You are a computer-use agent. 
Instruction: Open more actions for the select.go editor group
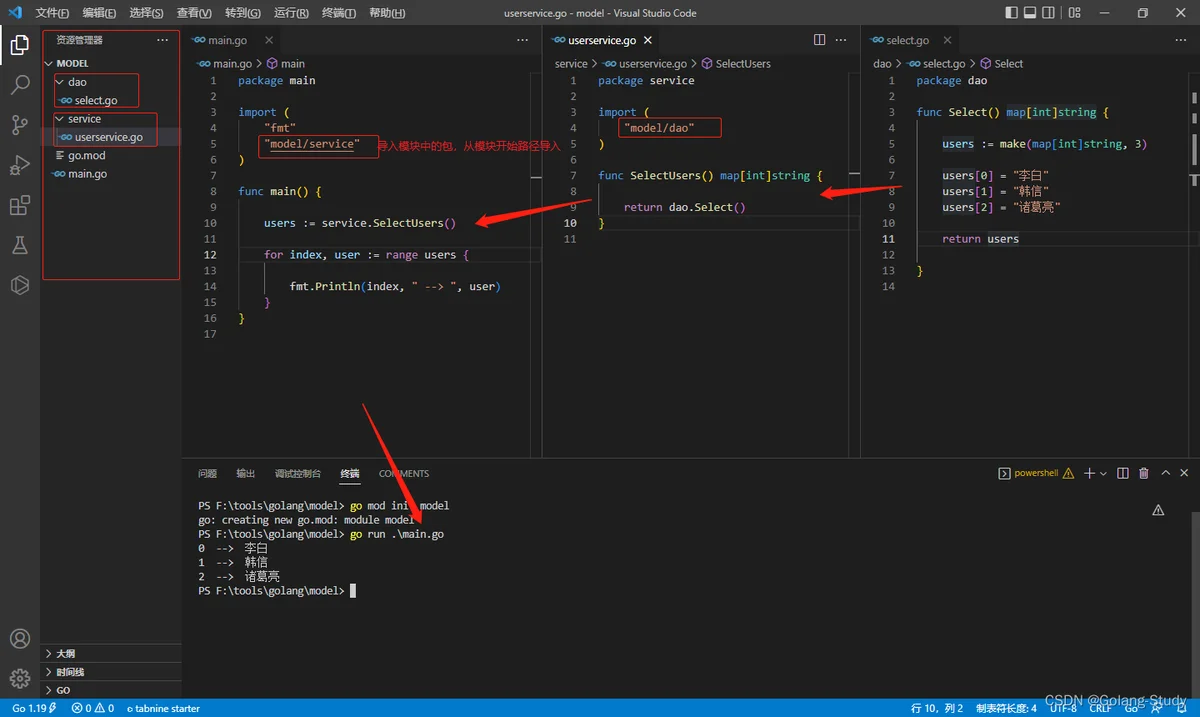(1180, 40)
